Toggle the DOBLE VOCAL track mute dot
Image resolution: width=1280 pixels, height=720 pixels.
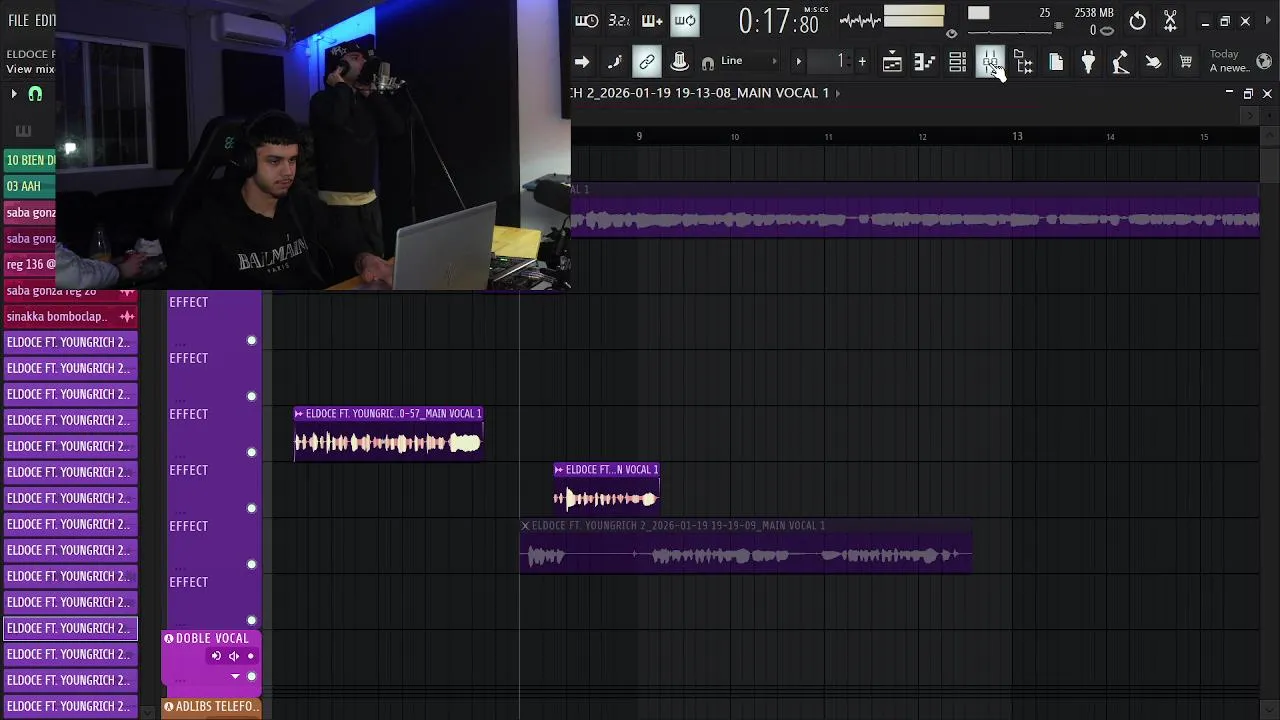pyautogui.click(x=252, y=676)
